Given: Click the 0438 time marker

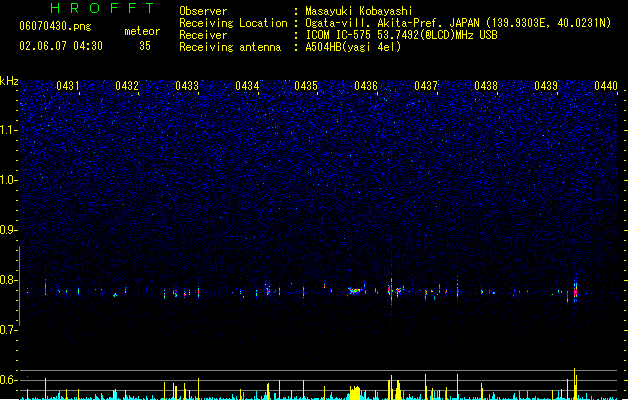Looking at the screenshot, I should pyautogui.click(x=486, y=86).
